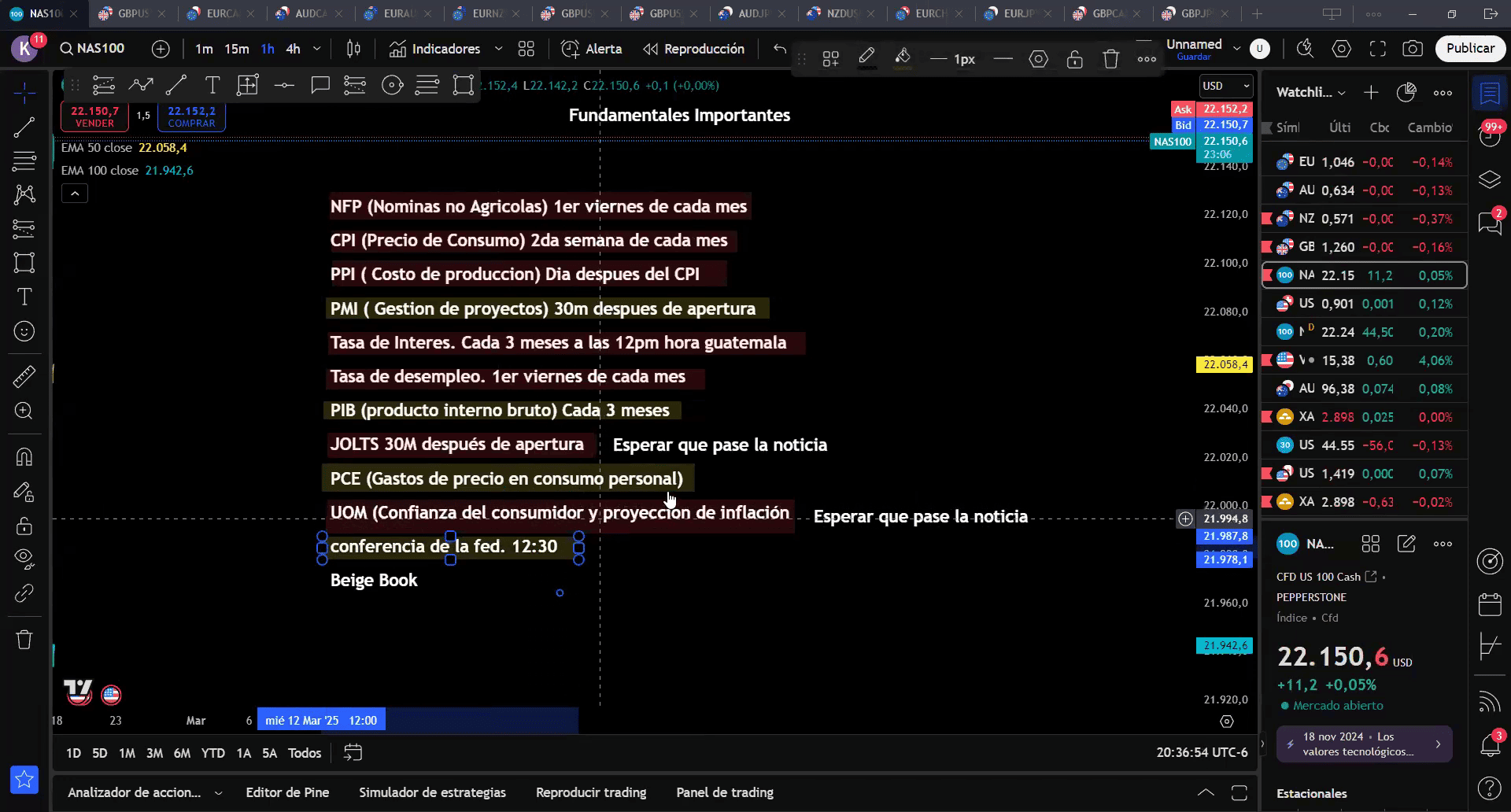Image resolution: width=1511 pixels, height=812 pixels.
Task: Enter fullscreen mode
Action: point(1377,49)
